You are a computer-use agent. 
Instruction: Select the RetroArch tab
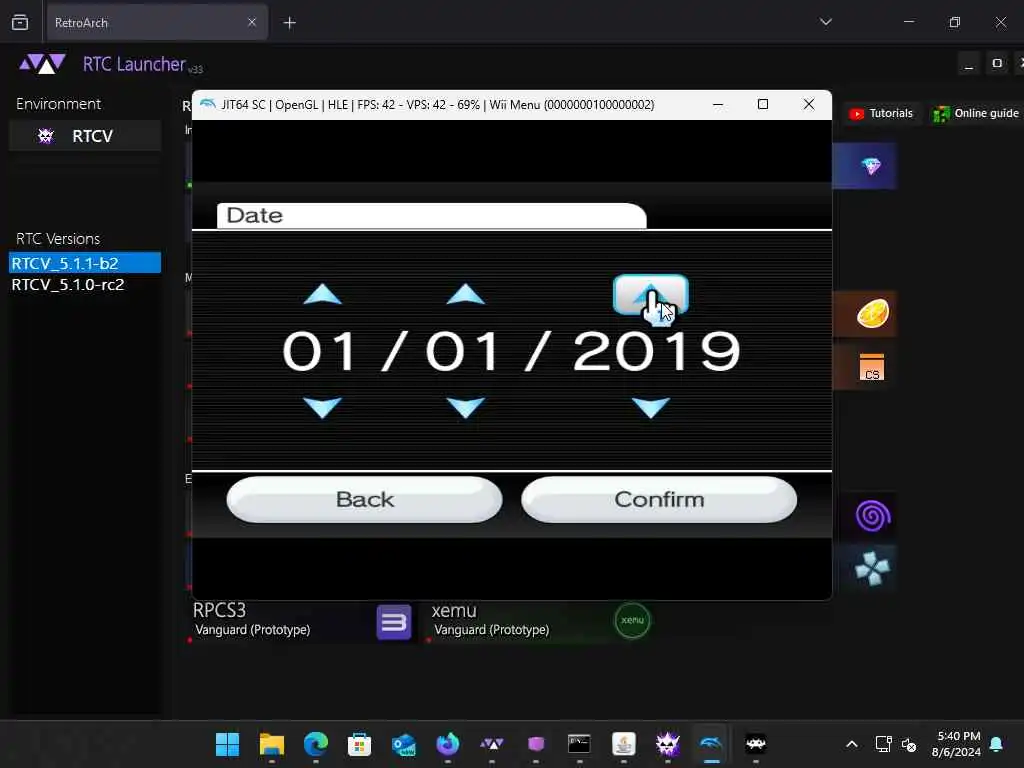click(x=157, y=23)
